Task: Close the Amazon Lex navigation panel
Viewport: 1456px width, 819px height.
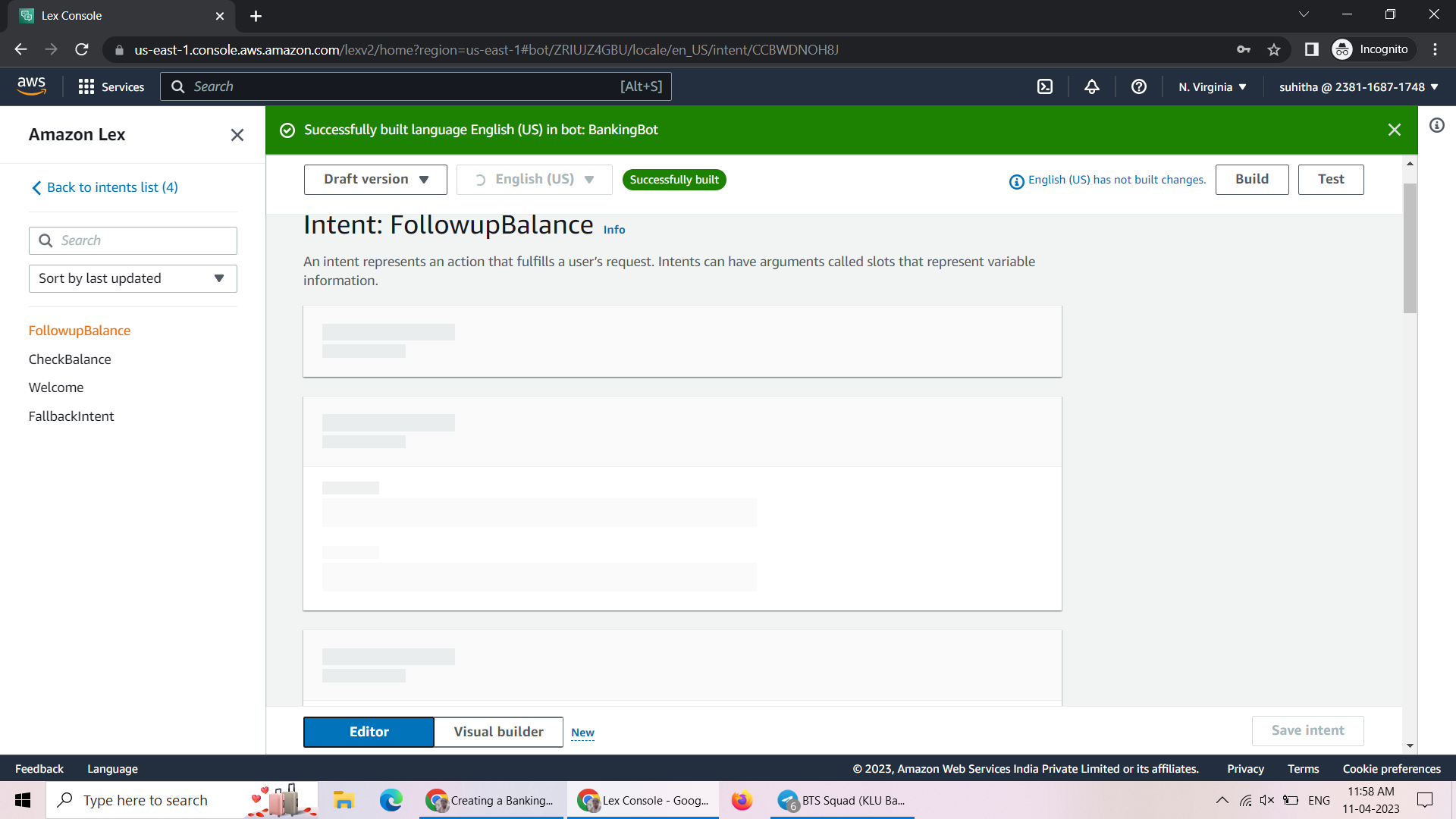Action: point(237,134)
